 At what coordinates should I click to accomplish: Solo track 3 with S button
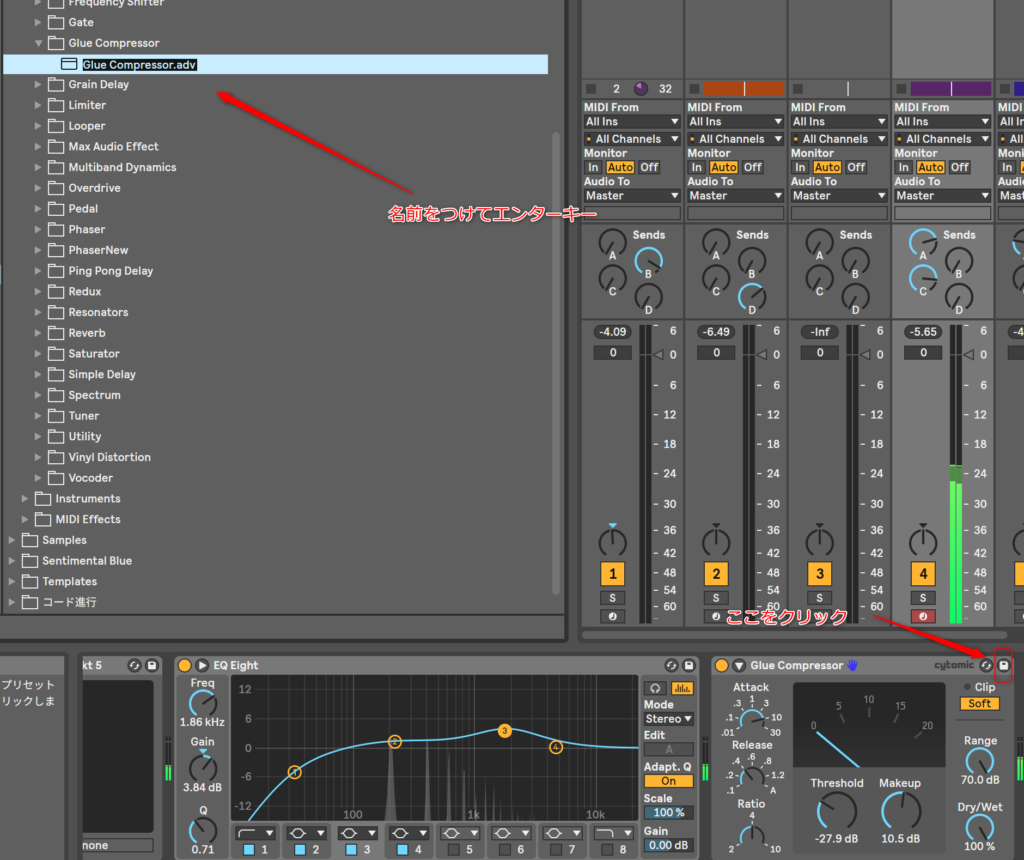point(820,598)
